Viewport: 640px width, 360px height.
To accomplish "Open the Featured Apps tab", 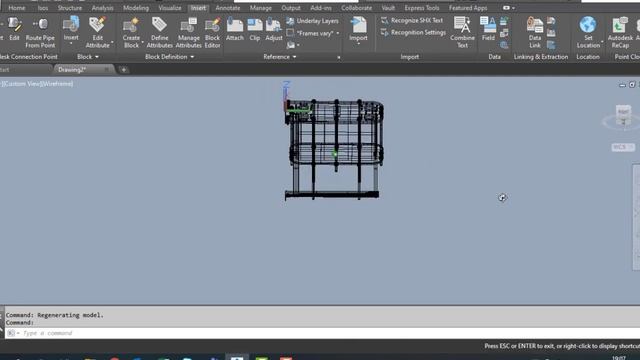I will [468, 8].
